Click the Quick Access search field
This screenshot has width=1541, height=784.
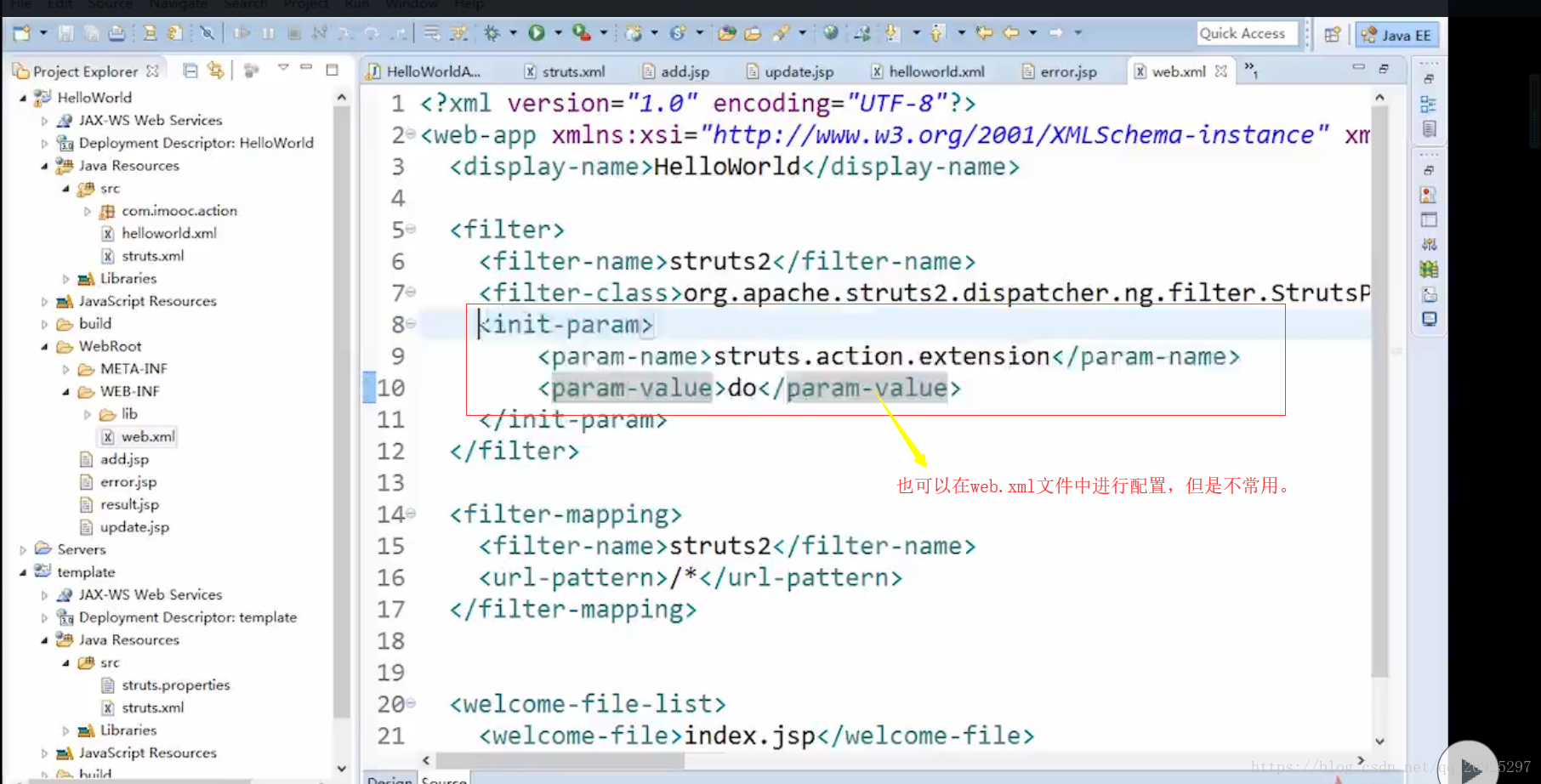point(1247,33)
